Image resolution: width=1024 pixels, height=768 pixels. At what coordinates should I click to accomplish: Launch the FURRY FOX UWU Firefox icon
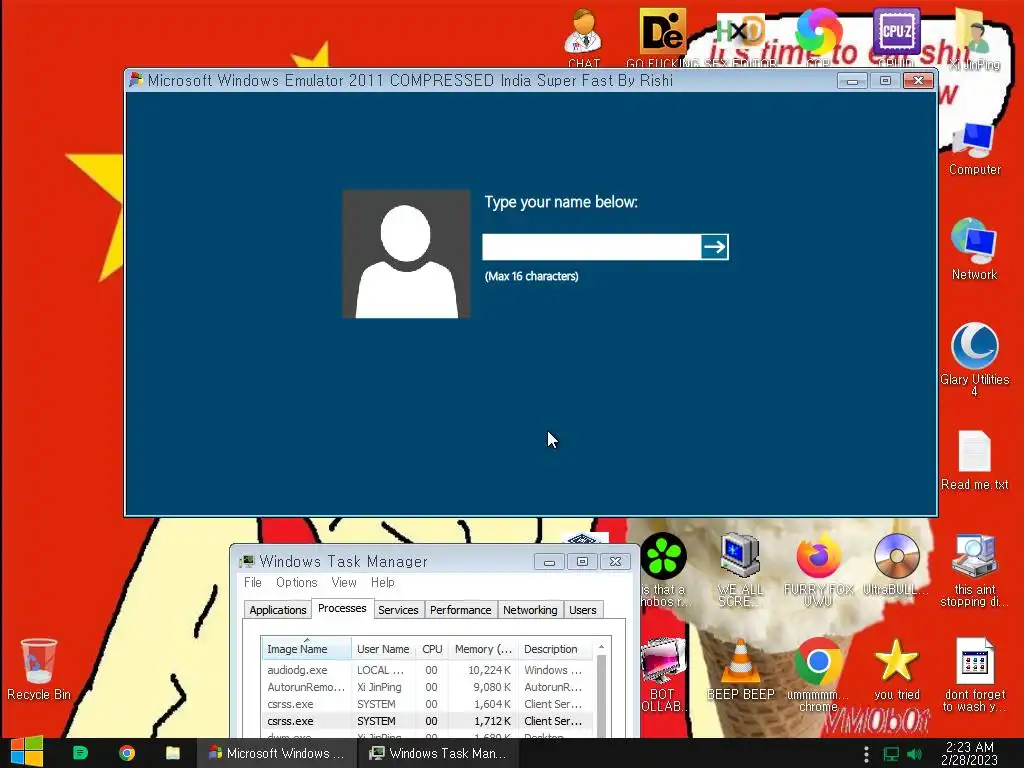coord(818,568)
